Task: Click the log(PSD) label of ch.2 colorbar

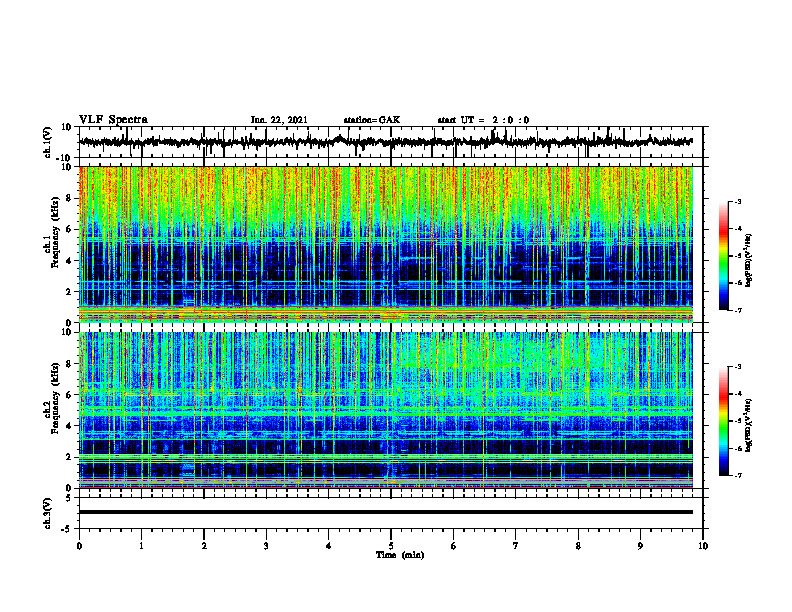Action: click(x=748, y=426)
